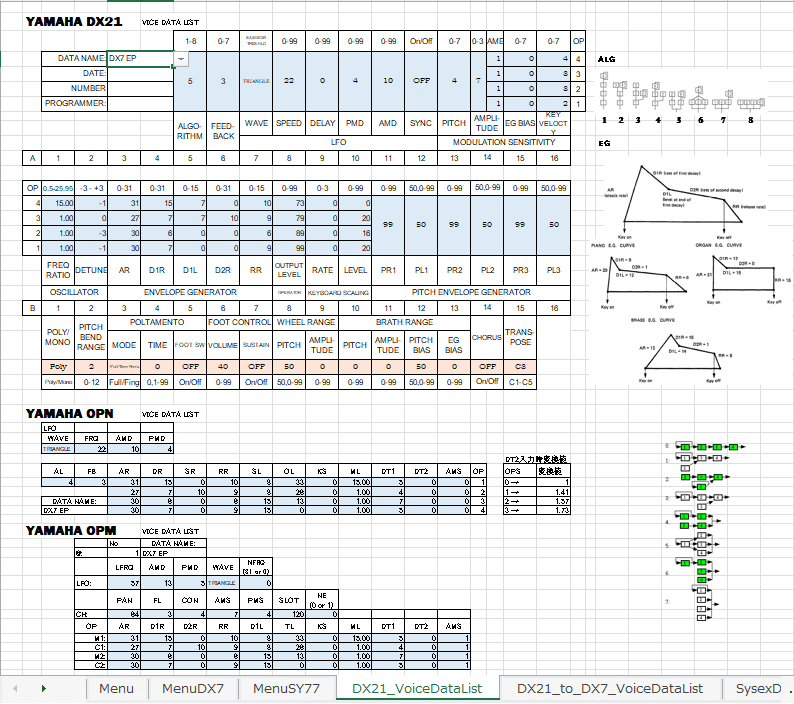Image resolution: width=794 pixels, height=704 pixels.
Task: Select the Full/Fing range cell
Action: click(124, 382)
